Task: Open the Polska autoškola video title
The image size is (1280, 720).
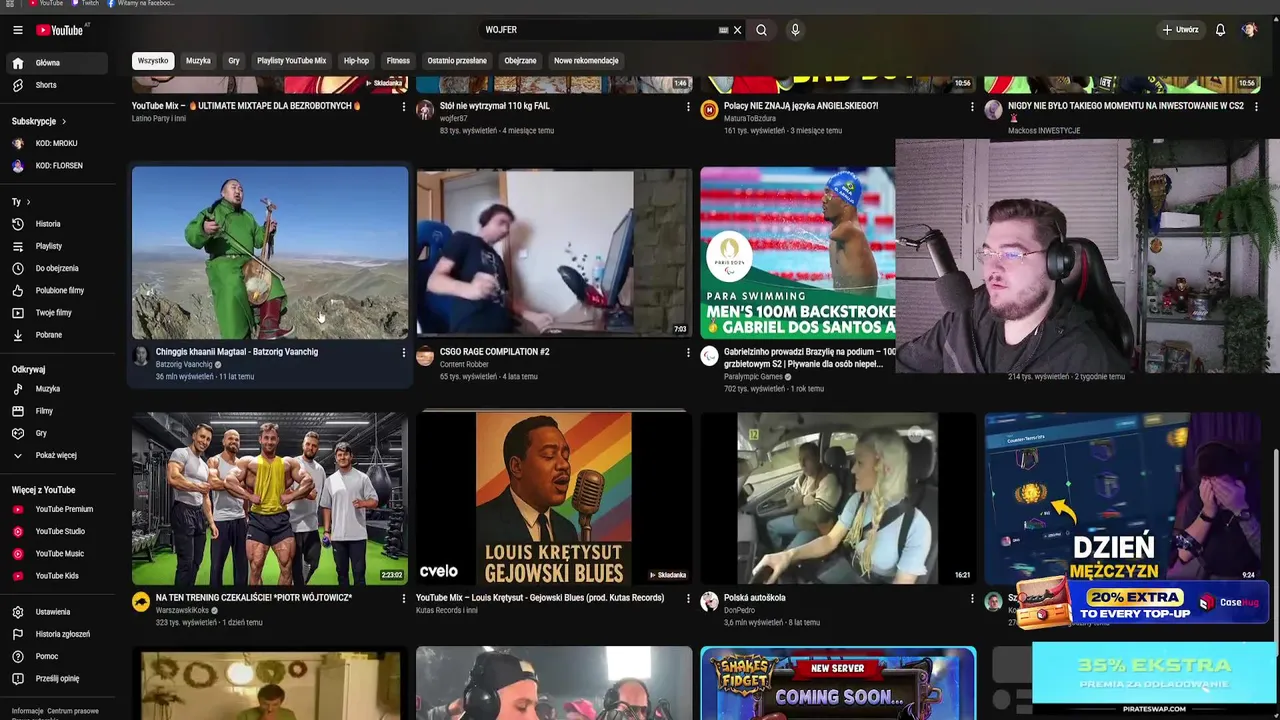Action: 755,598
